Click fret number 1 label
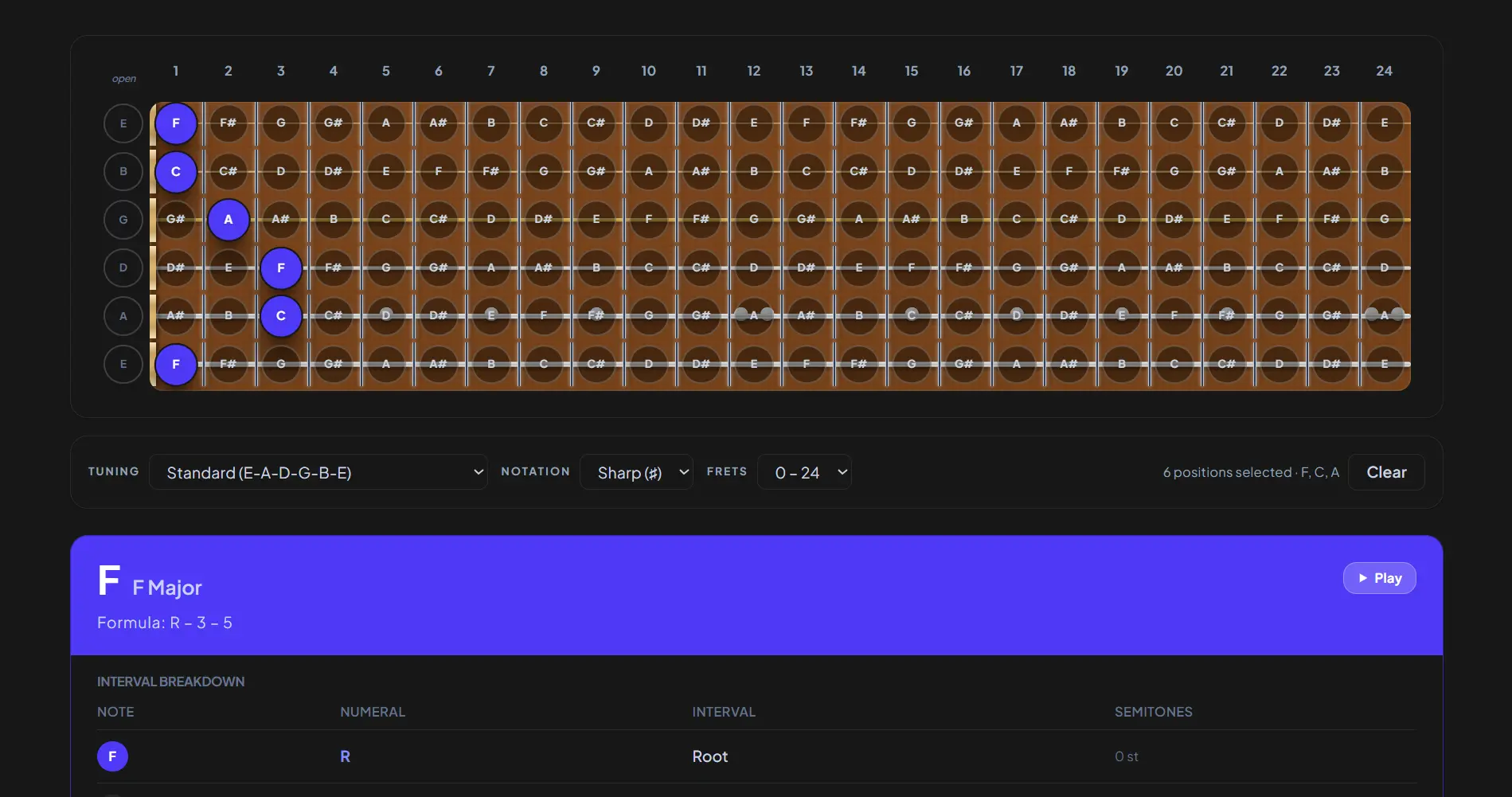Image resolution: width=1512 pixels, height=797 pixels. coord(176,71)
